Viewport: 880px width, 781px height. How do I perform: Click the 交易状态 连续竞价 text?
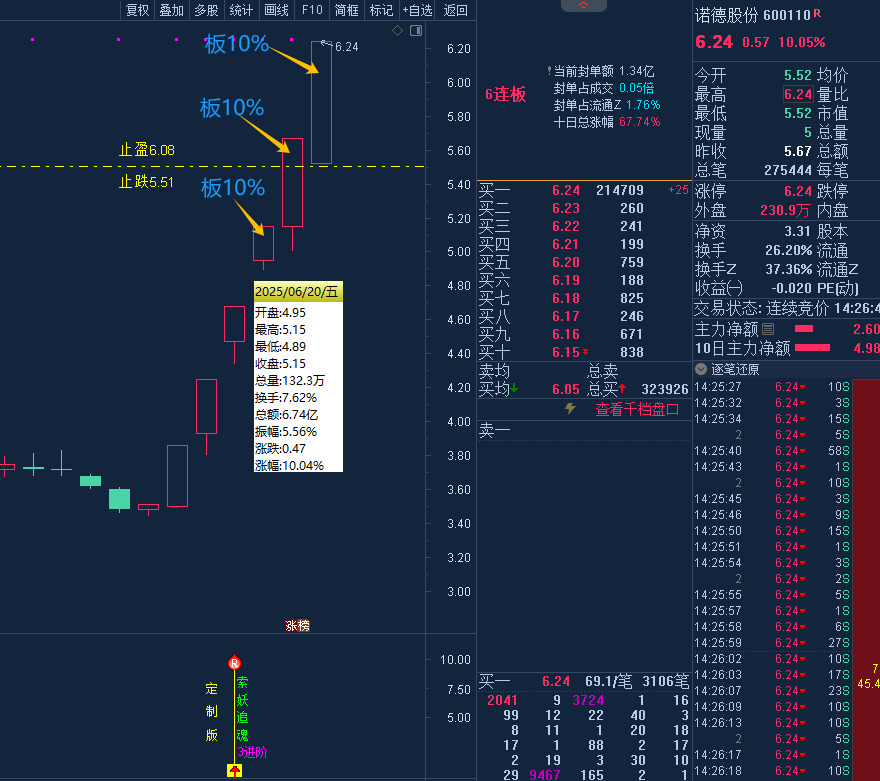click(761, 308)
